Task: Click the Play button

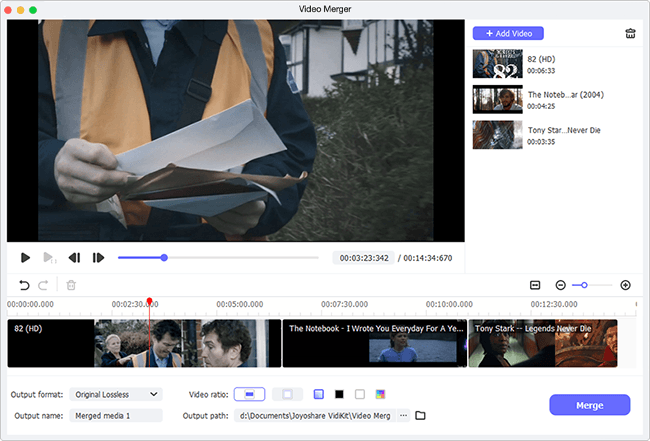Action: point(25,258)
